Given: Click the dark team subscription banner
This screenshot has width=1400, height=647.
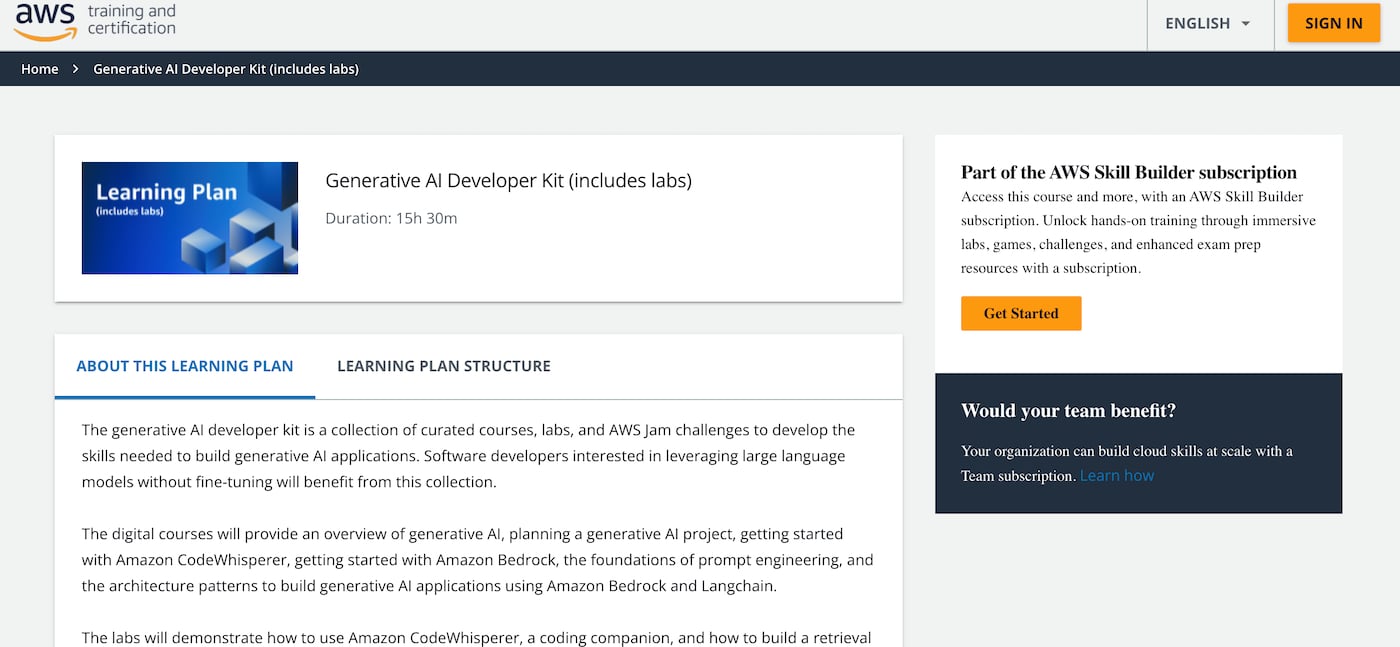Looking at the screenshot, I should point(1138,443).
